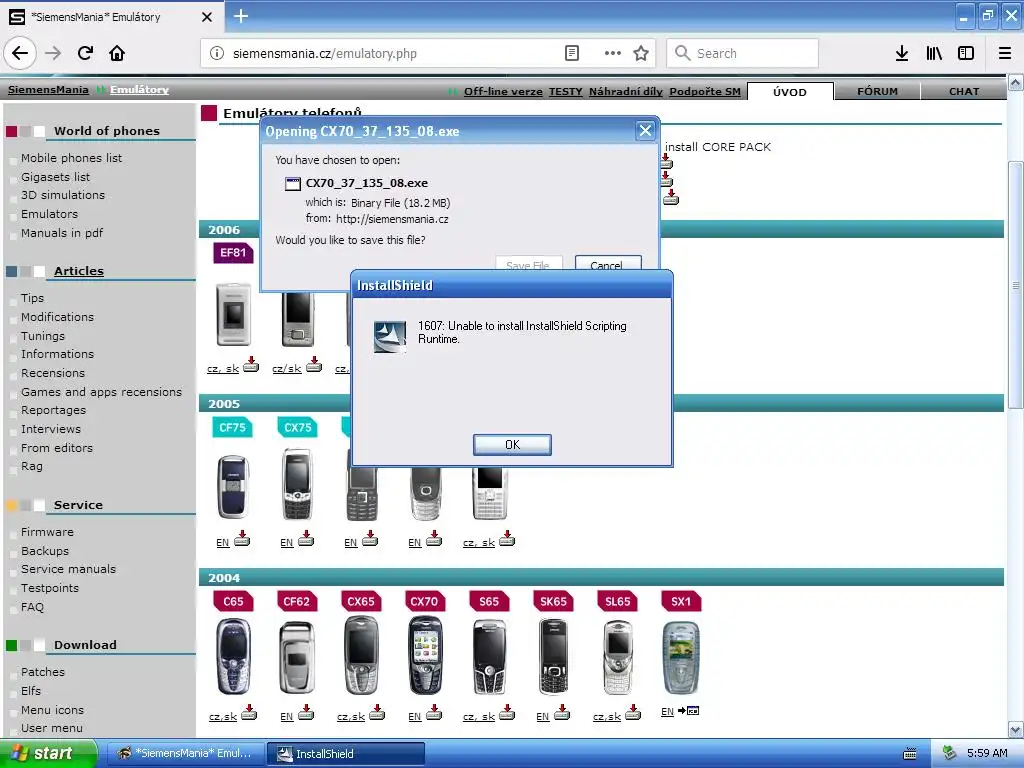Cancel the CX70 file download dialog
The image size is (1024, 768).
point(607,264)
